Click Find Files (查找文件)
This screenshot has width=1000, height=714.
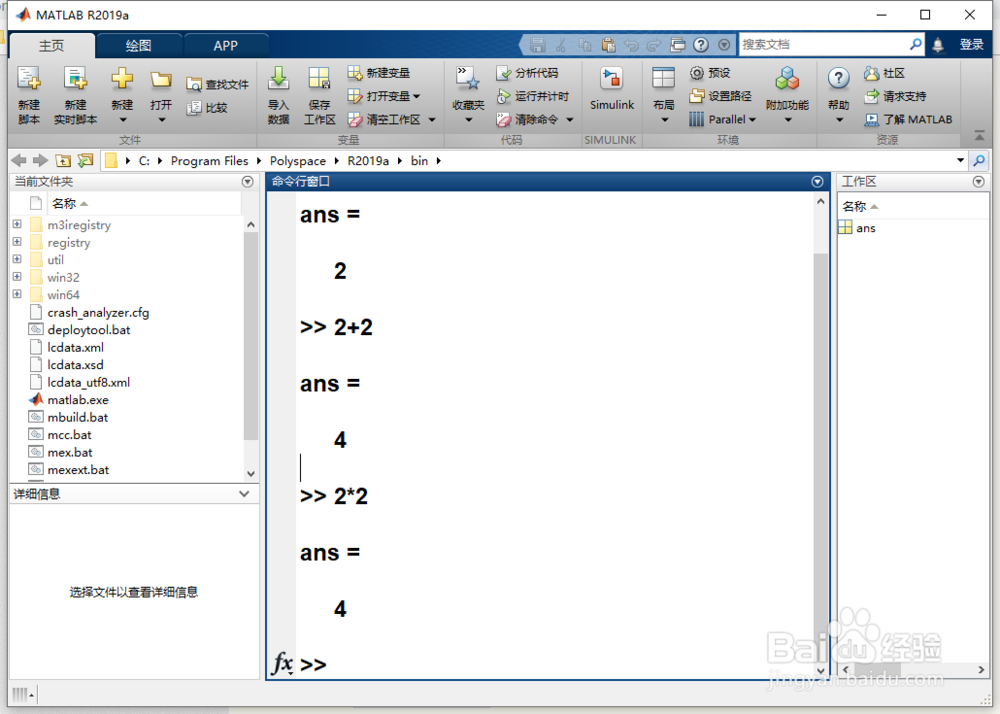point(217,84)
